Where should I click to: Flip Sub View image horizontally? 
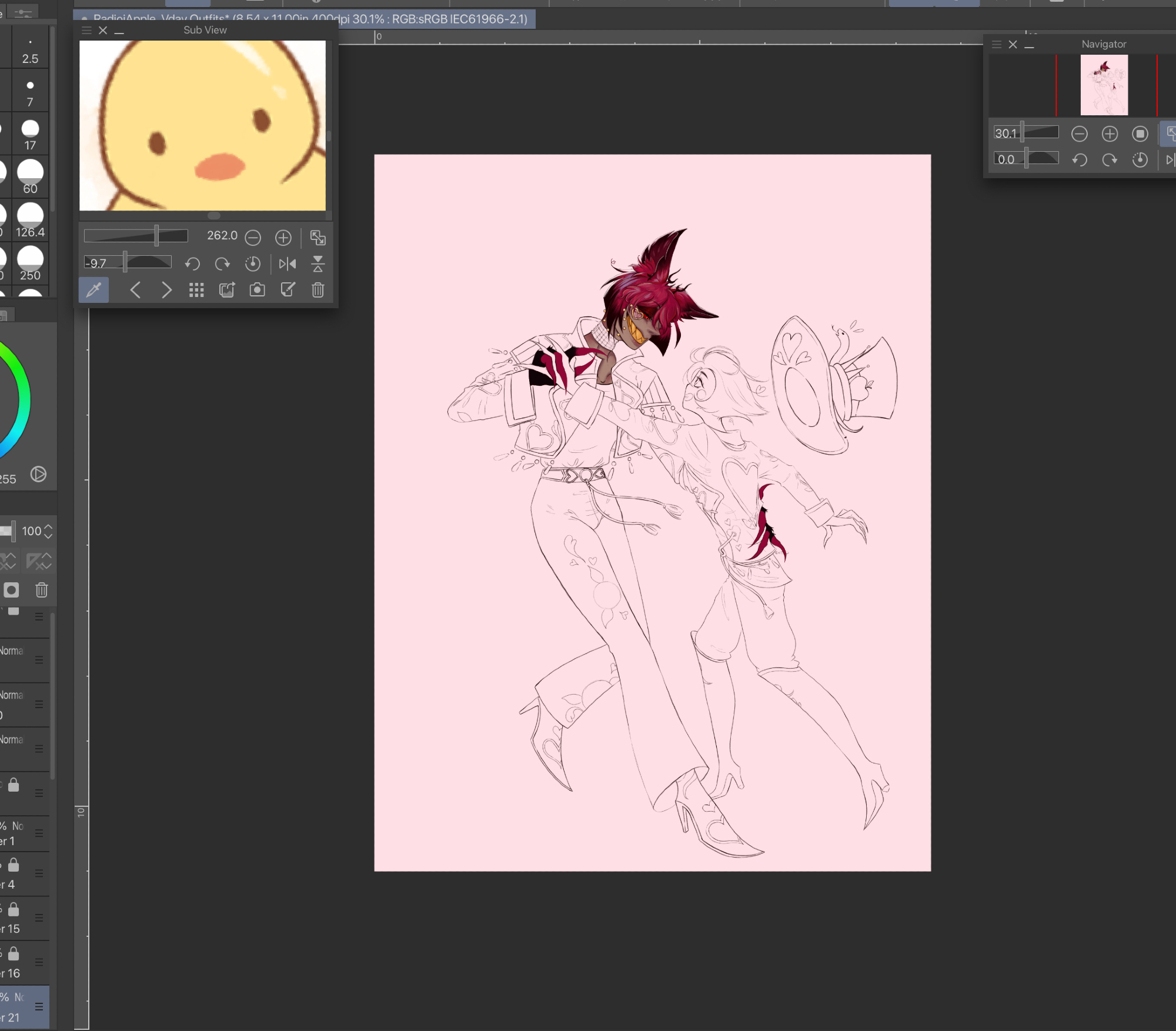pos(288,263)
